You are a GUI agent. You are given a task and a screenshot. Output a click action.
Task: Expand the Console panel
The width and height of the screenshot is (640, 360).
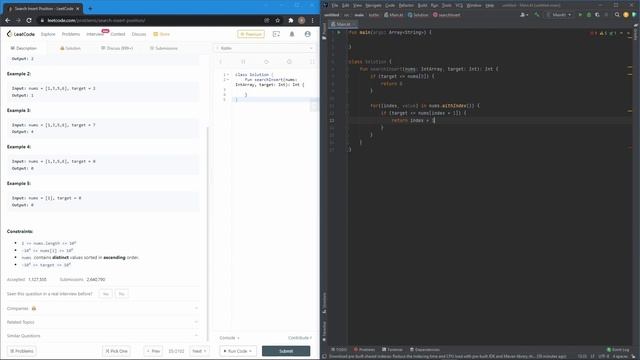coord(229,338)
